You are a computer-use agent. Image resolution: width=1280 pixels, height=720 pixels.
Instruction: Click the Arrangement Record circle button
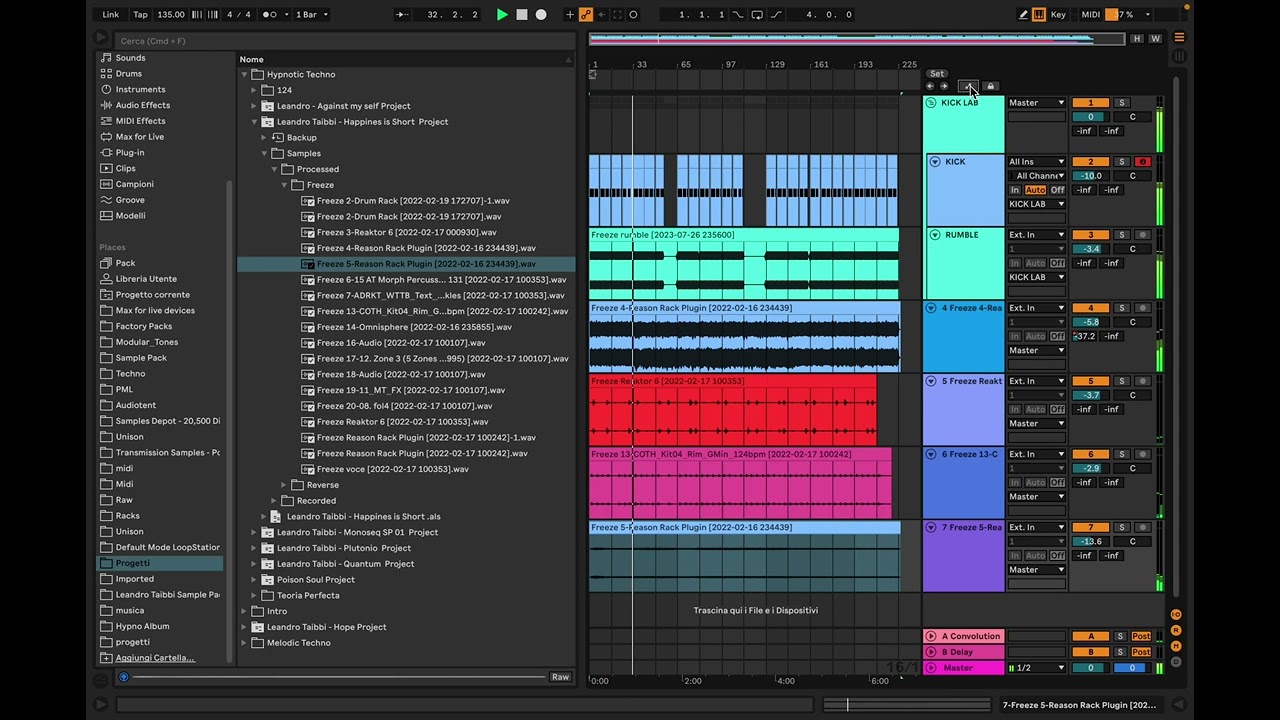541,15
